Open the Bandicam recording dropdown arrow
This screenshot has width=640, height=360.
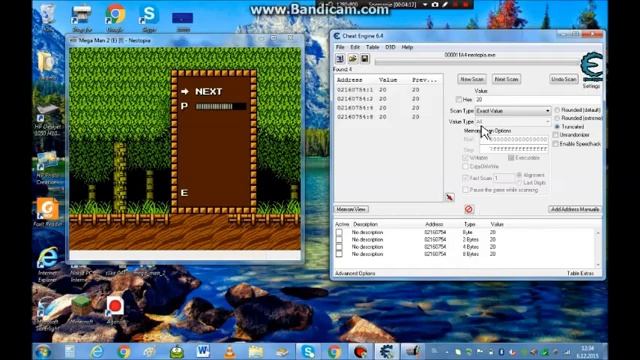point(425,4)
